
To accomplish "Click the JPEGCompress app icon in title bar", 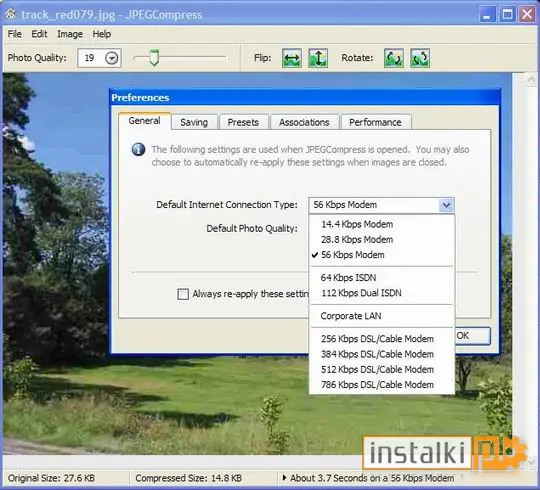I will click(11, 14).
